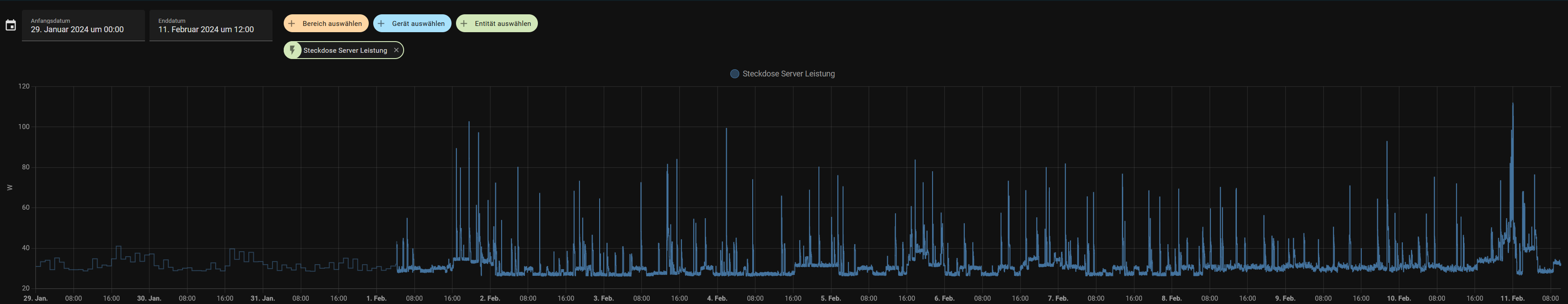The image size is (1568, 304).
Task: Click the 100 value on the Y axis
Action: coord(24,127)
